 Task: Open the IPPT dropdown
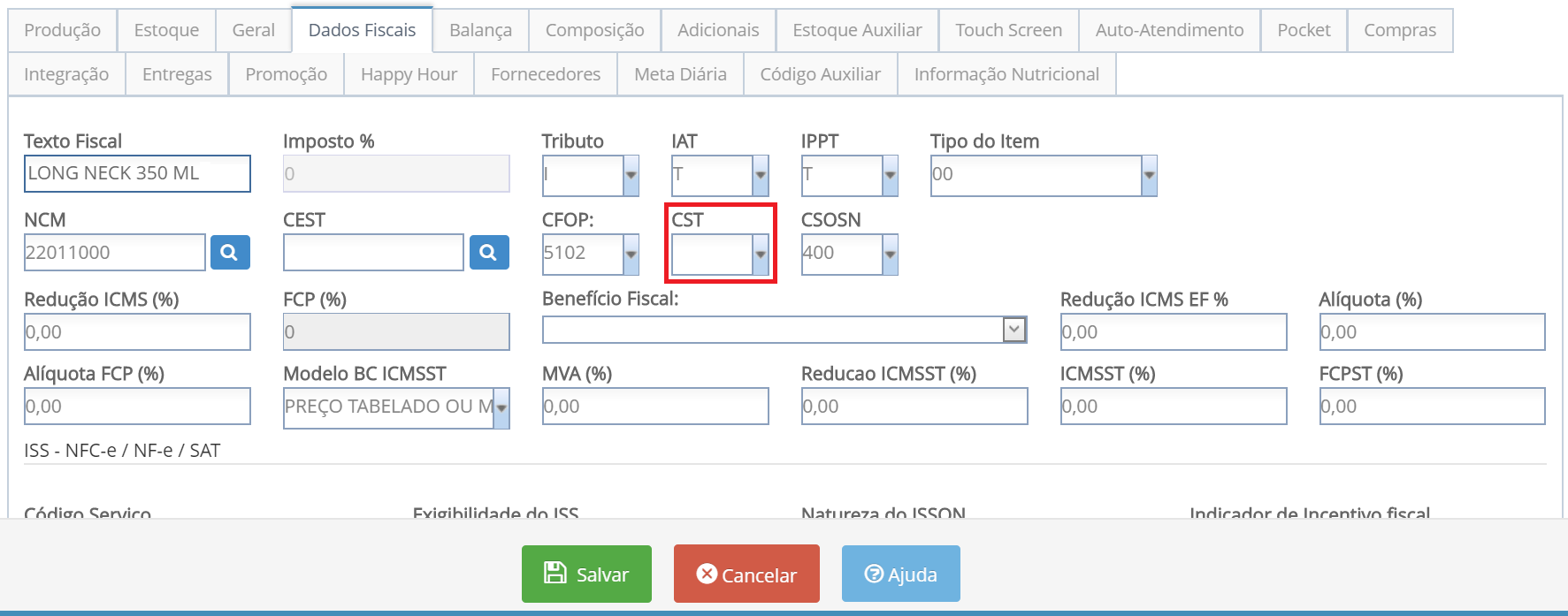890,175
